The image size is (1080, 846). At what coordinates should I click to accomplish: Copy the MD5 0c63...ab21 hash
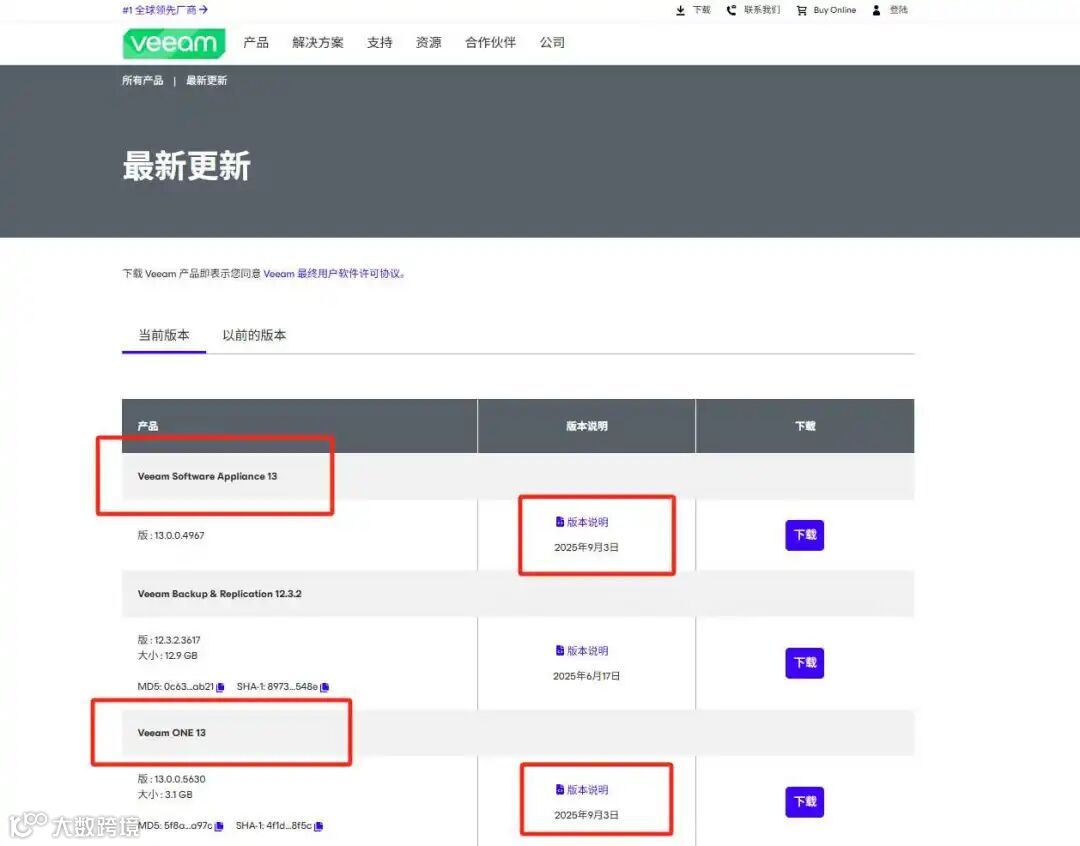pyautogui.click(x=220, y=687)
